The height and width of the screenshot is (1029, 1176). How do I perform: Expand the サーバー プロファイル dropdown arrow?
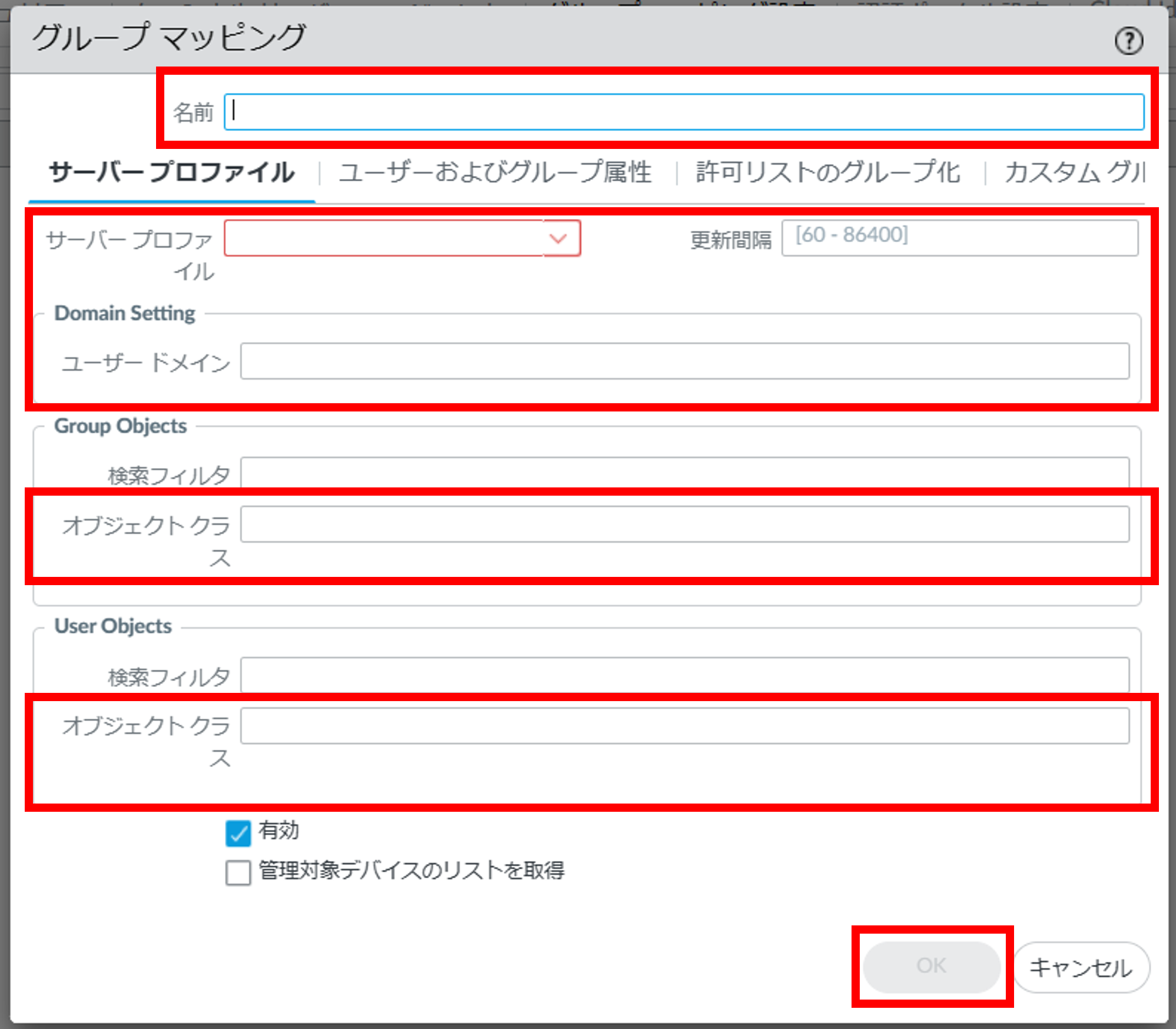(x=558, y=238)
